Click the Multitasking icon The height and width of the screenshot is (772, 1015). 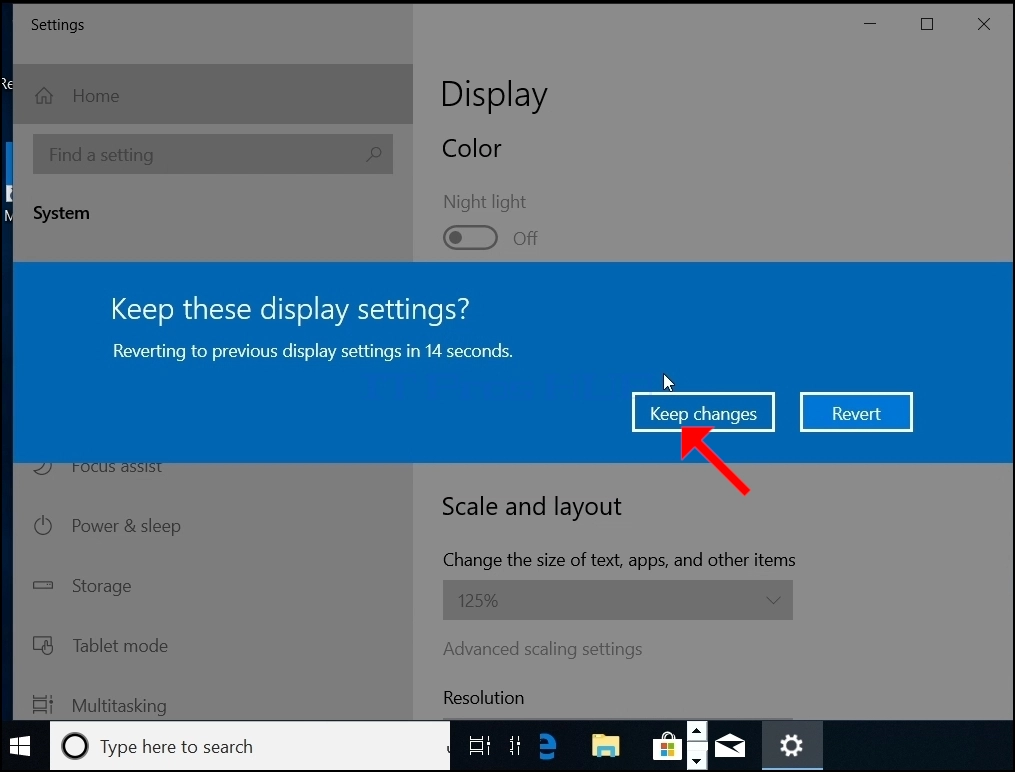(x=43, y=705)
